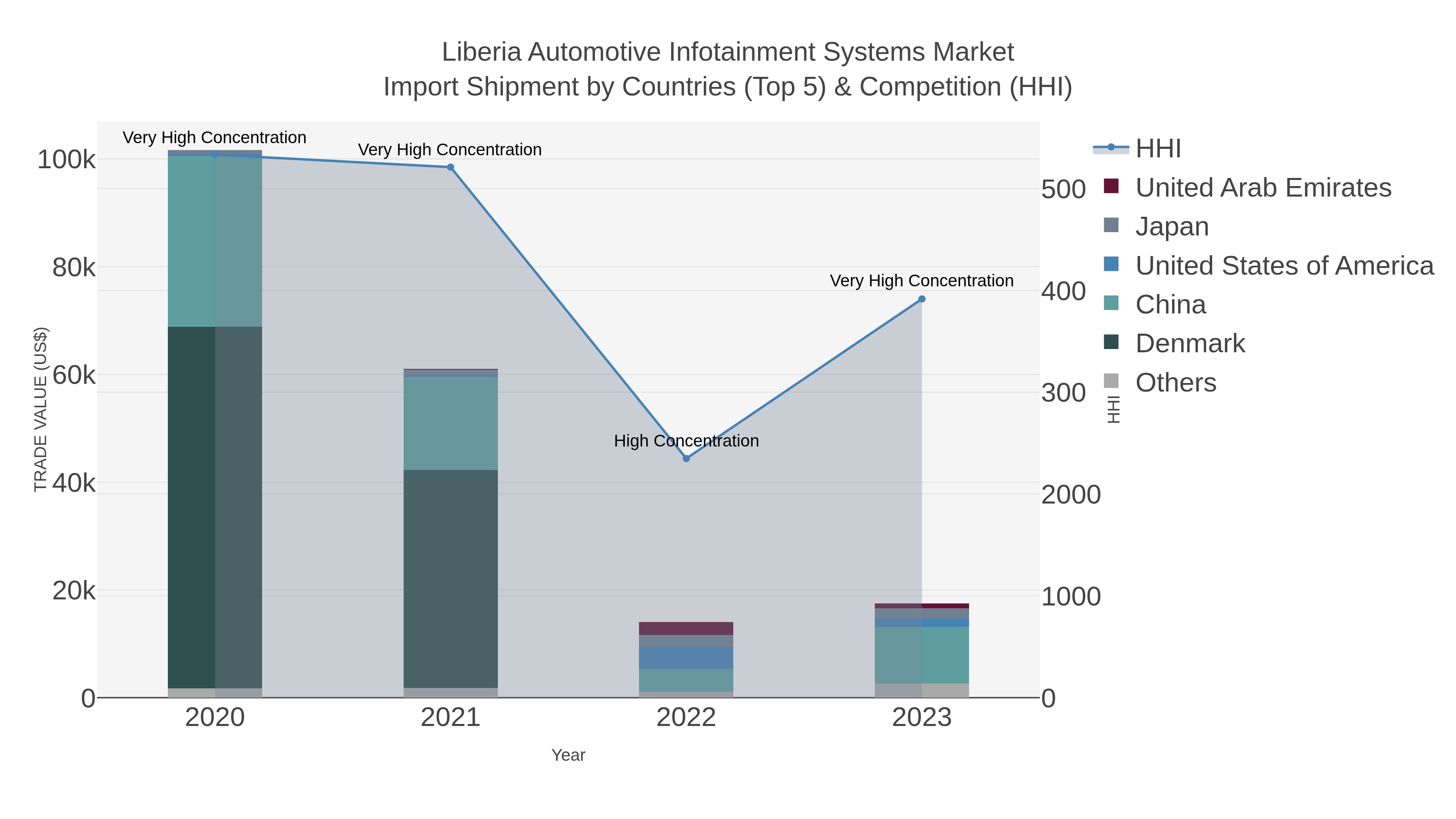
Task: Click the China teal color swatch
Action: tap(1111, 303)
